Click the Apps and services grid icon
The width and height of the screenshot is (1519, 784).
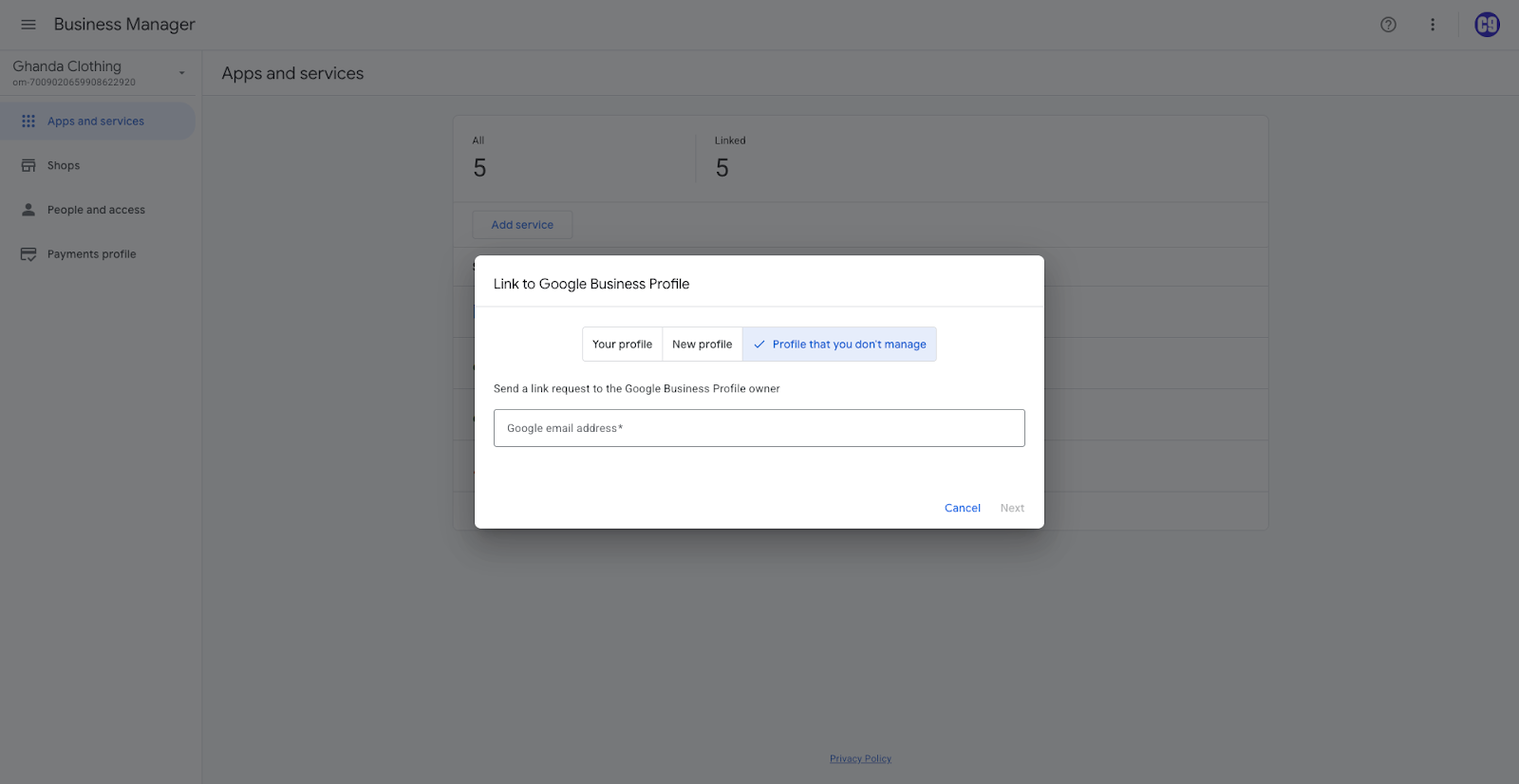pyautogui.click(x=28, y=121)
